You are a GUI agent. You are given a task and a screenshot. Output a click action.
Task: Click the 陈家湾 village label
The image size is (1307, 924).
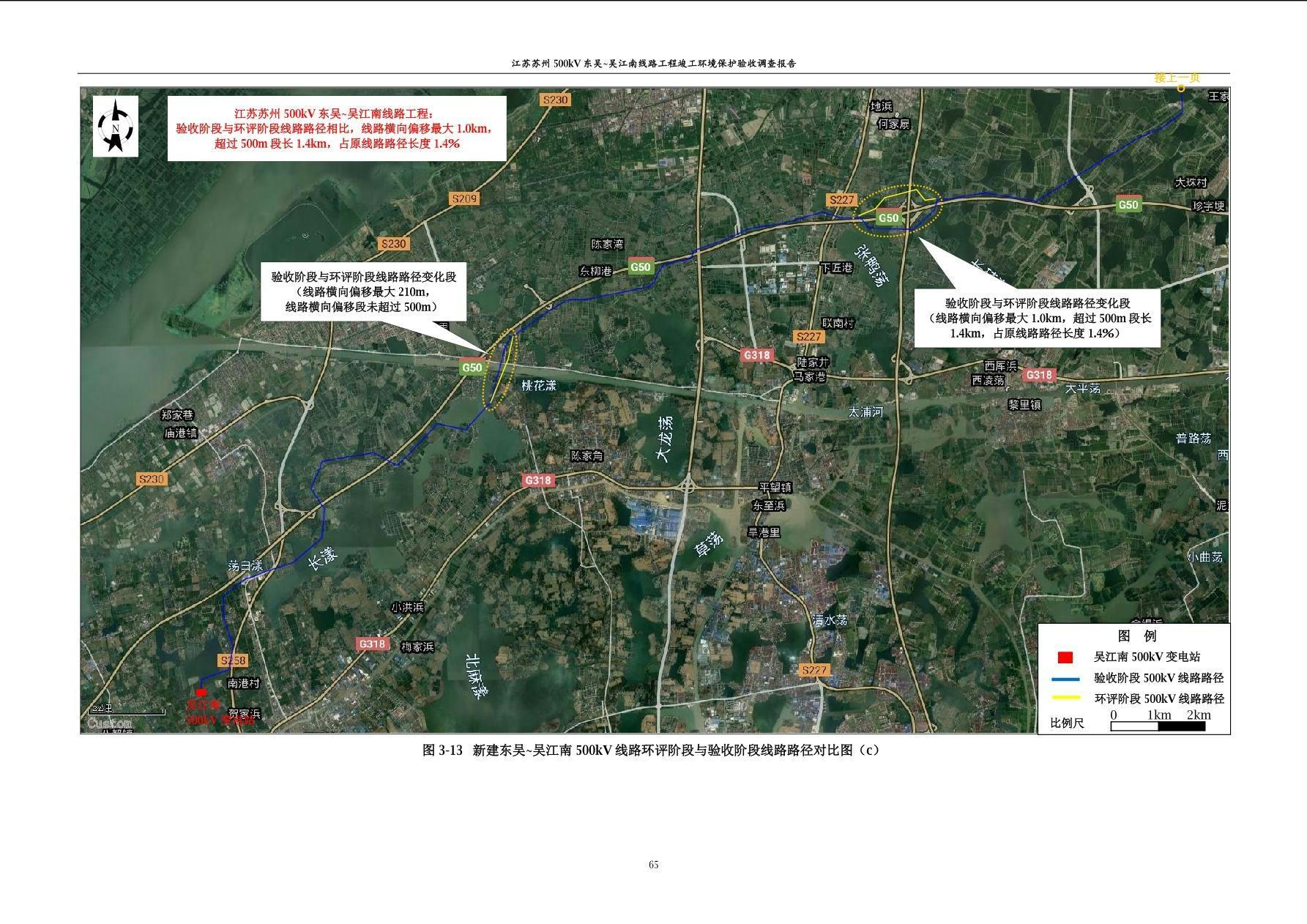tap(608, 244)
